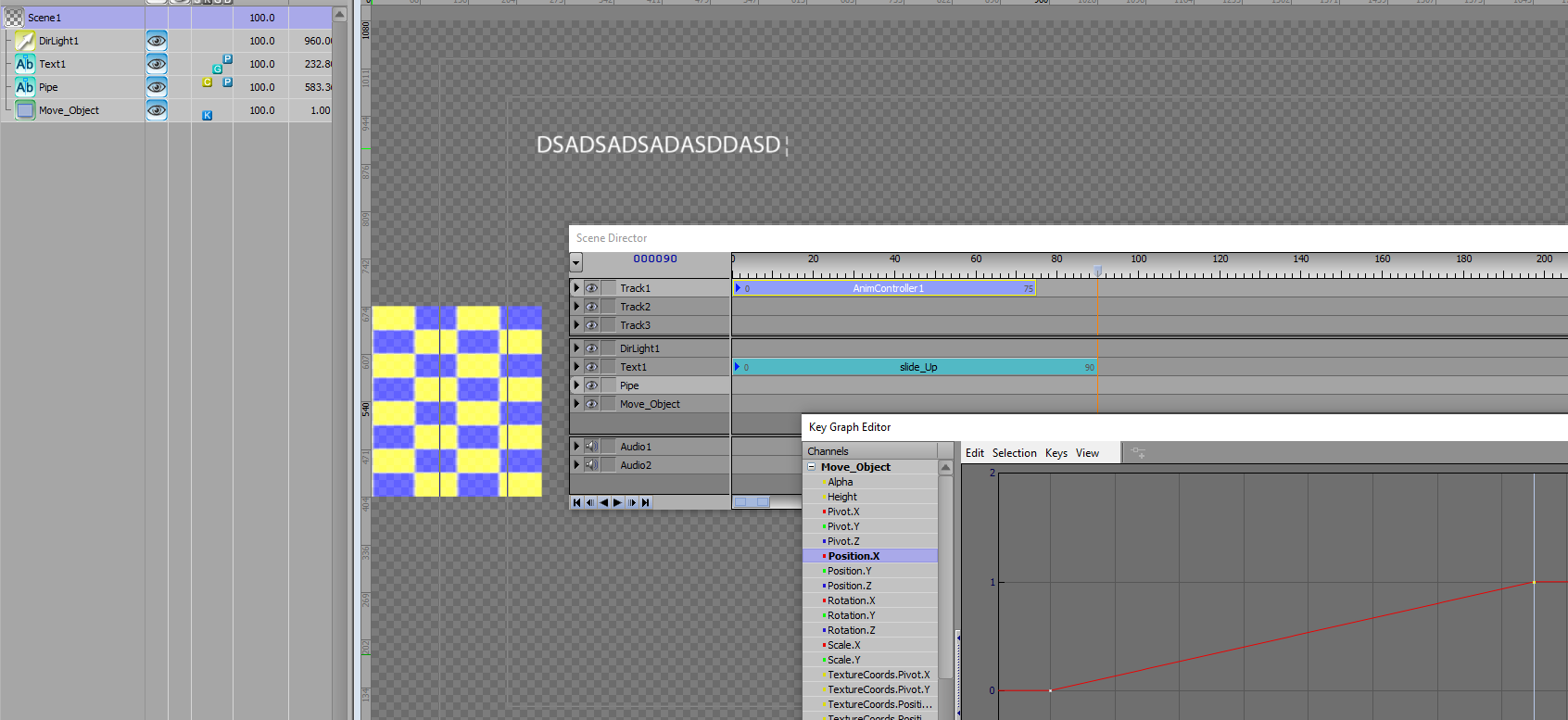Jump to the start of the timeline
1568x720 pixels.
click(x=576, y=502)
